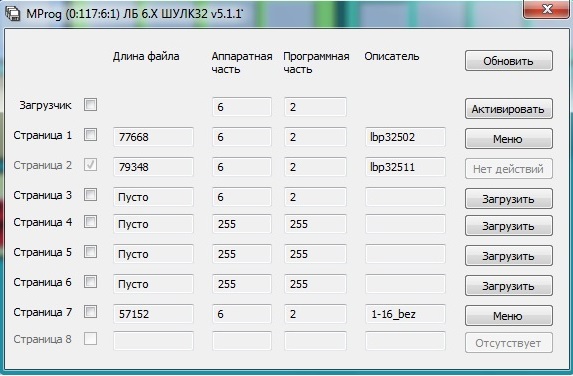Click Загрузить button for Страница 3
573x376 pixels.
pos(509,198)
